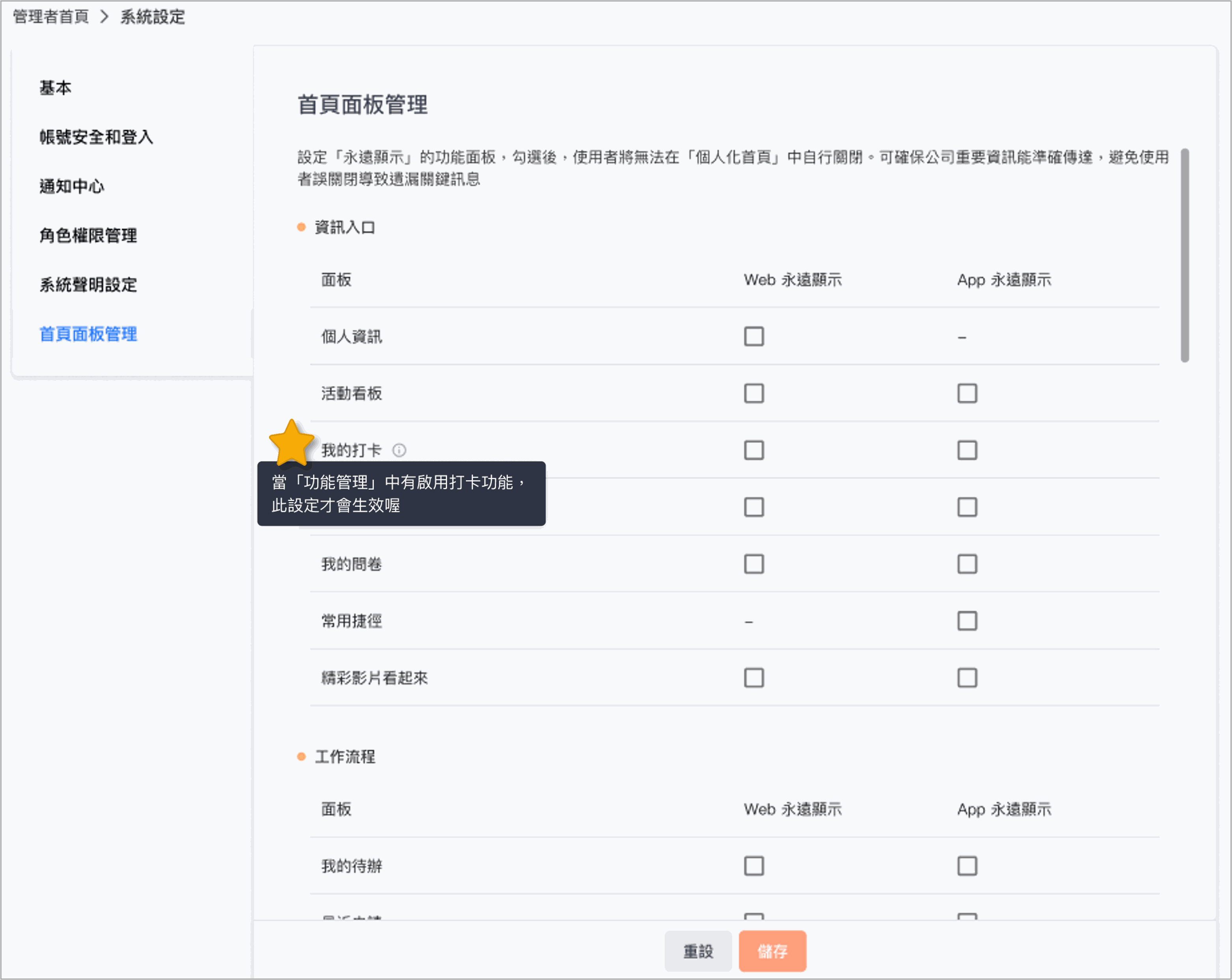Navigate to 管理者首頁 breadcrumb link

[50, 17]
